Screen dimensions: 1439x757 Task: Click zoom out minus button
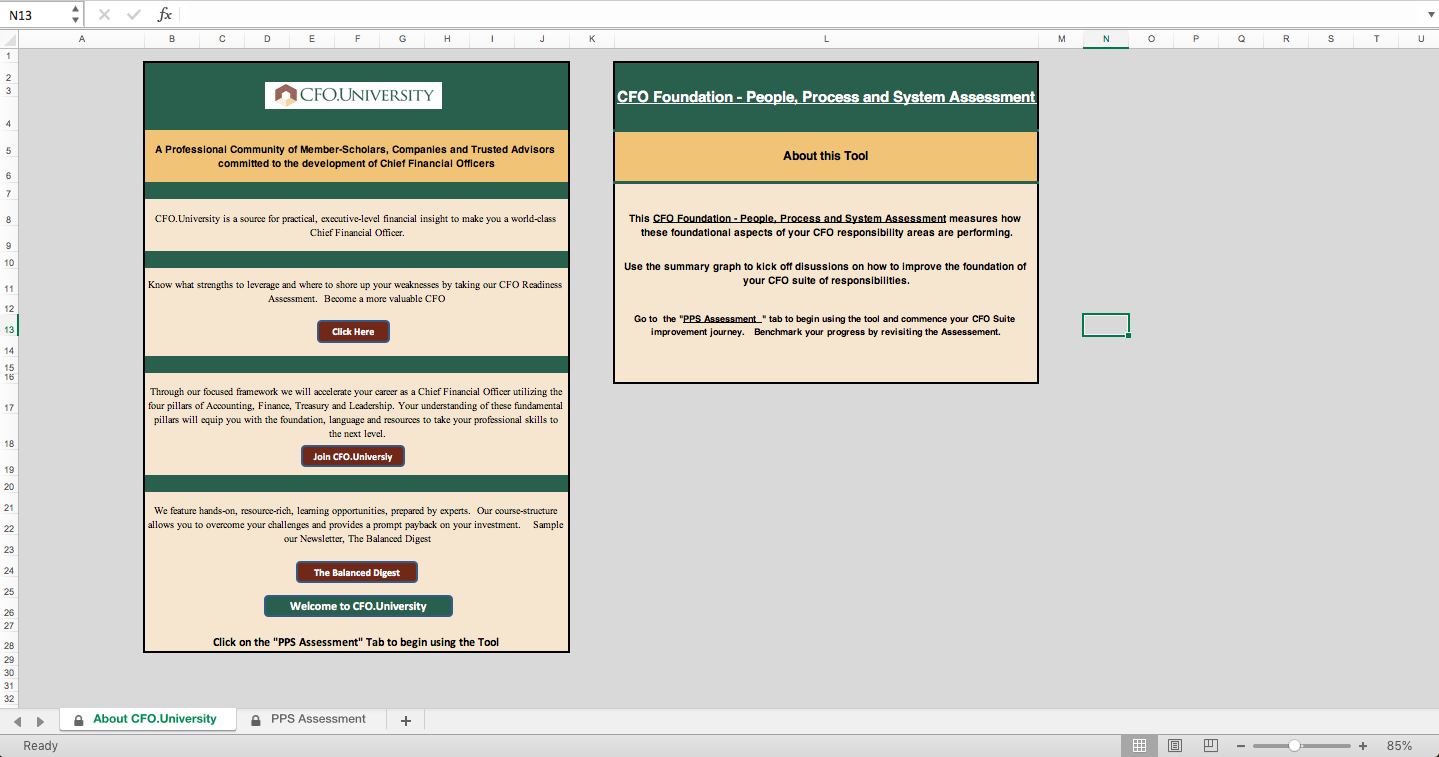point(1240,746)
